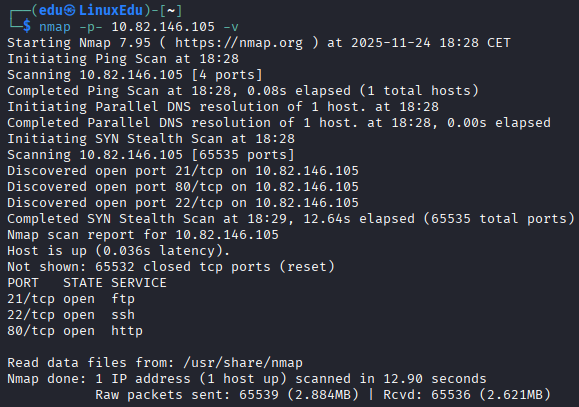Image resolution: width=579 pixels, height=407 pixels.
Task: Click the 'Discovered open port 21/tcp' line
Action: pyautogui.click(x=183, y=171)
